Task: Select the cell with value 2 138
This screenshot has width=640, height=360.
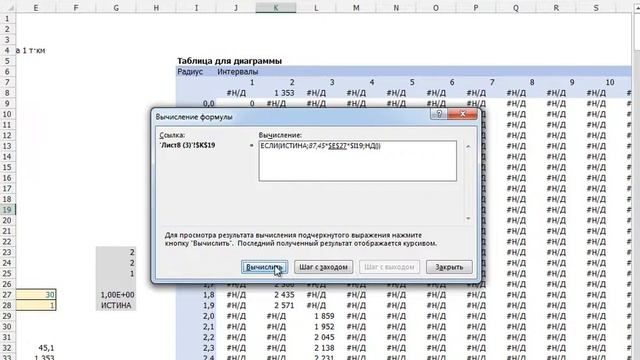Action: click(x=316, y=348)
